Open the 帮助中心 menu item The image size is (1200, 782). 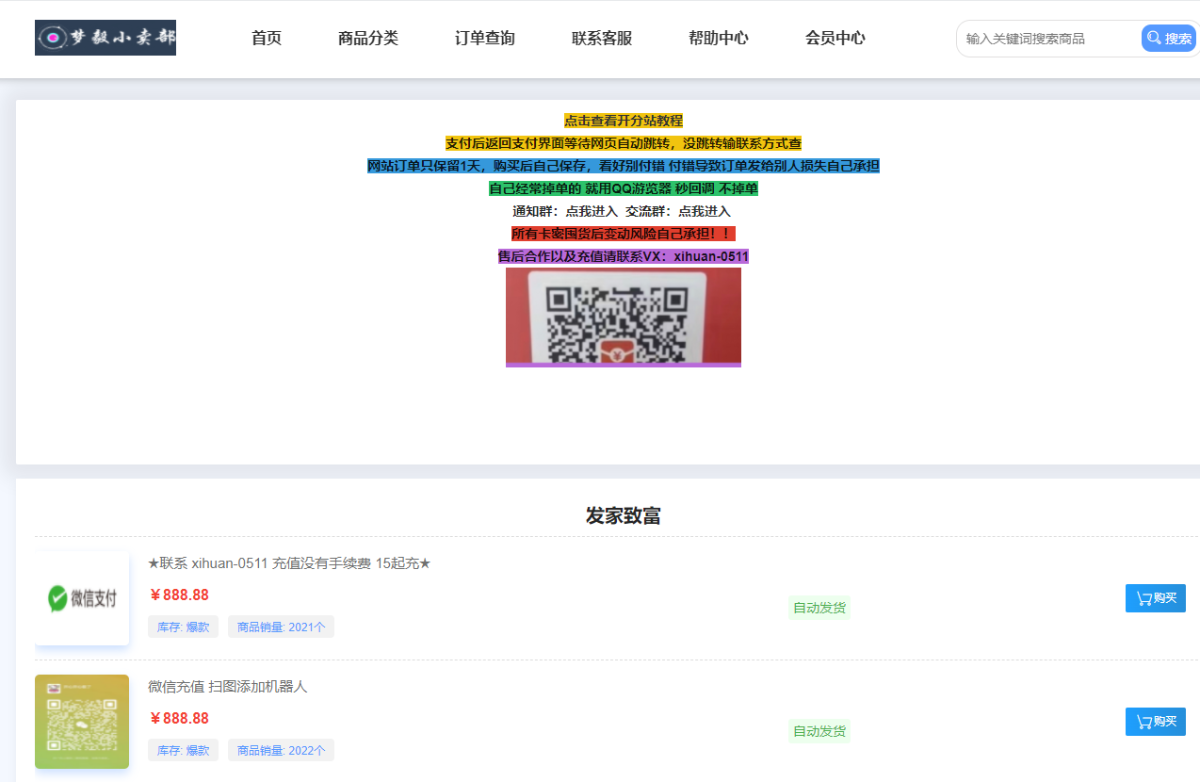click(718, 38)
